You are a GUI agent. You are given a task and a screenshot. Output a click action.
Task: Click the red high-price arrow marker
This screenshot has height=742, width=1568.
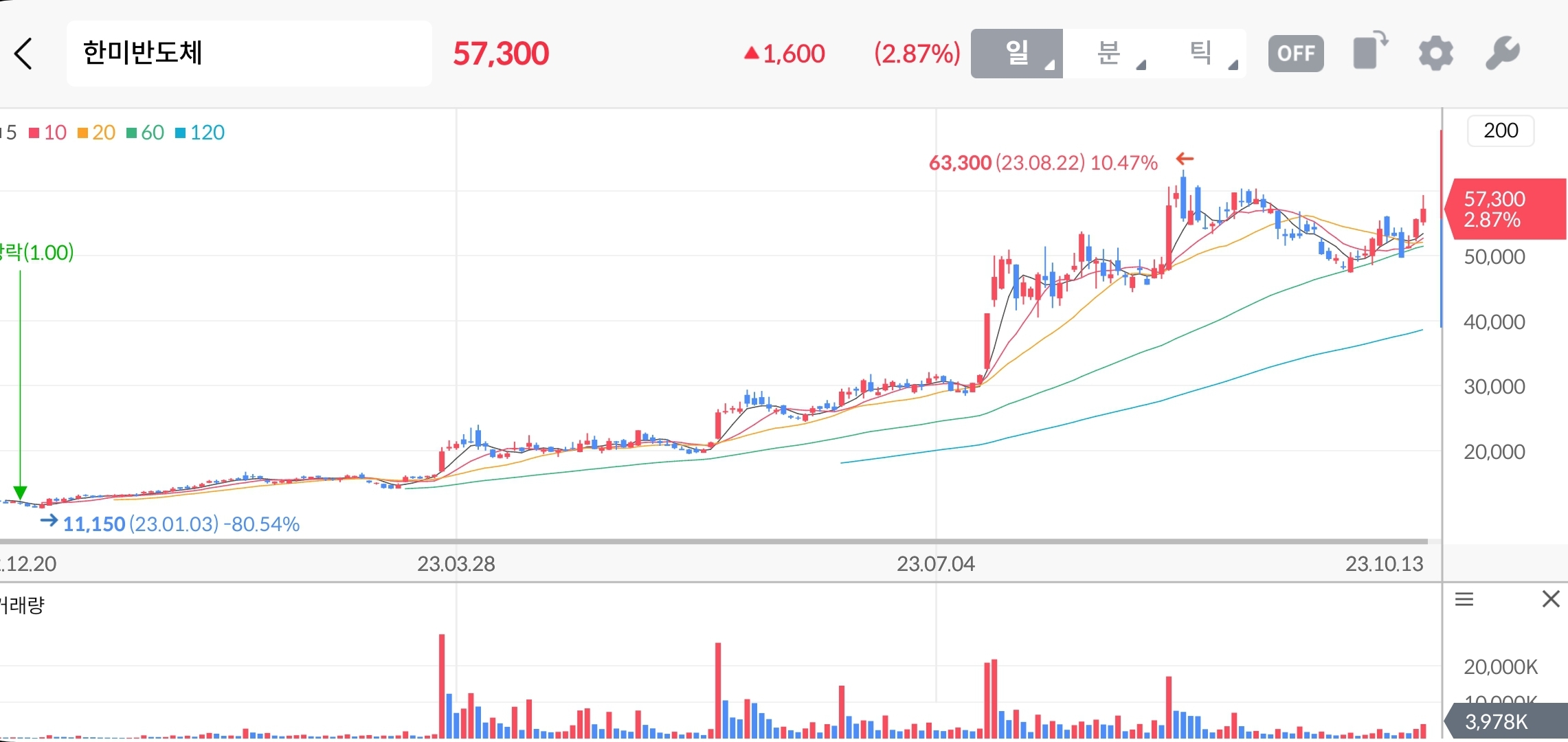click(1184, 159)
